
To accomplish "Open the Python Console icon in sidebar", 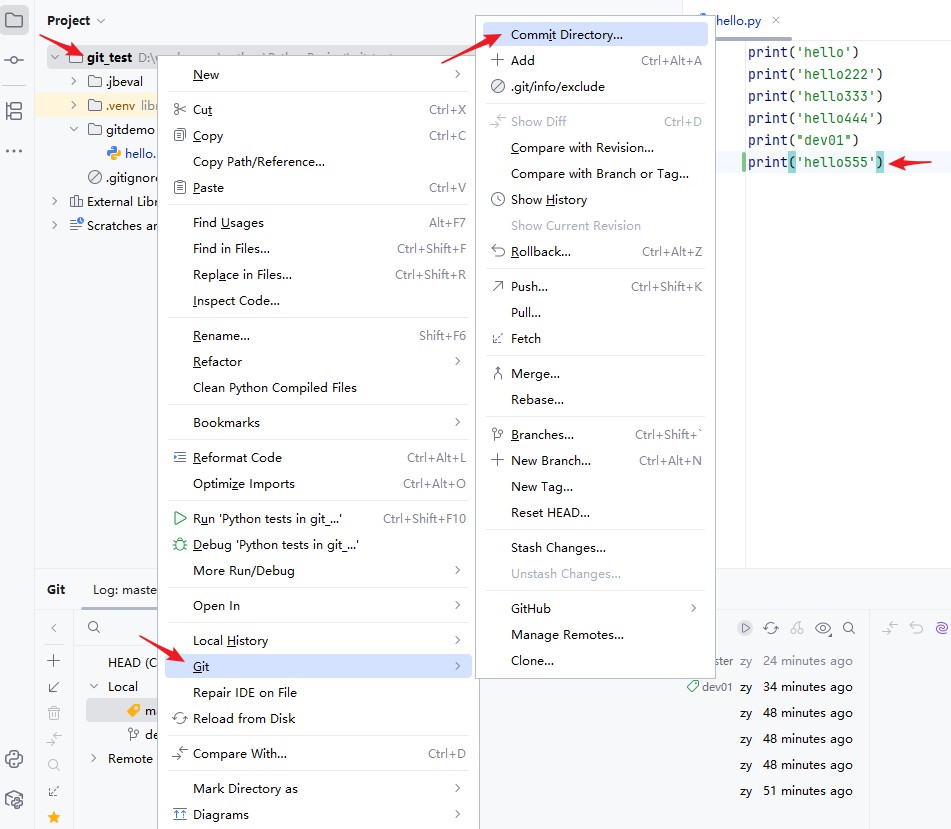I will pos(14,759).
